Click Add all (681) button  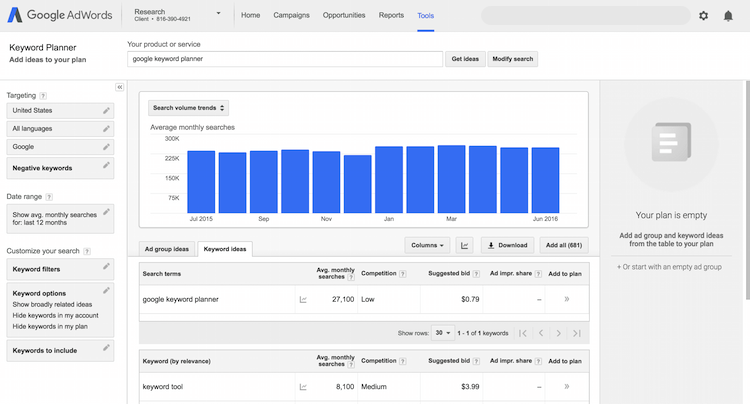(564, 245)
